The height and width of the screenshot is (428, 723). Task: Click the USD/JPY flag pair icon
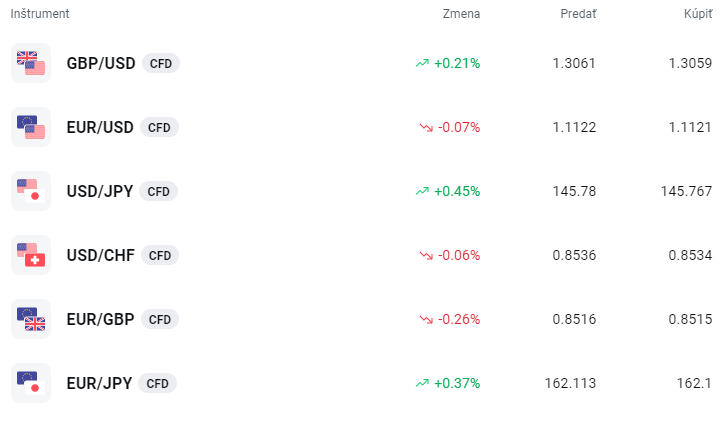tap(31, 191)
